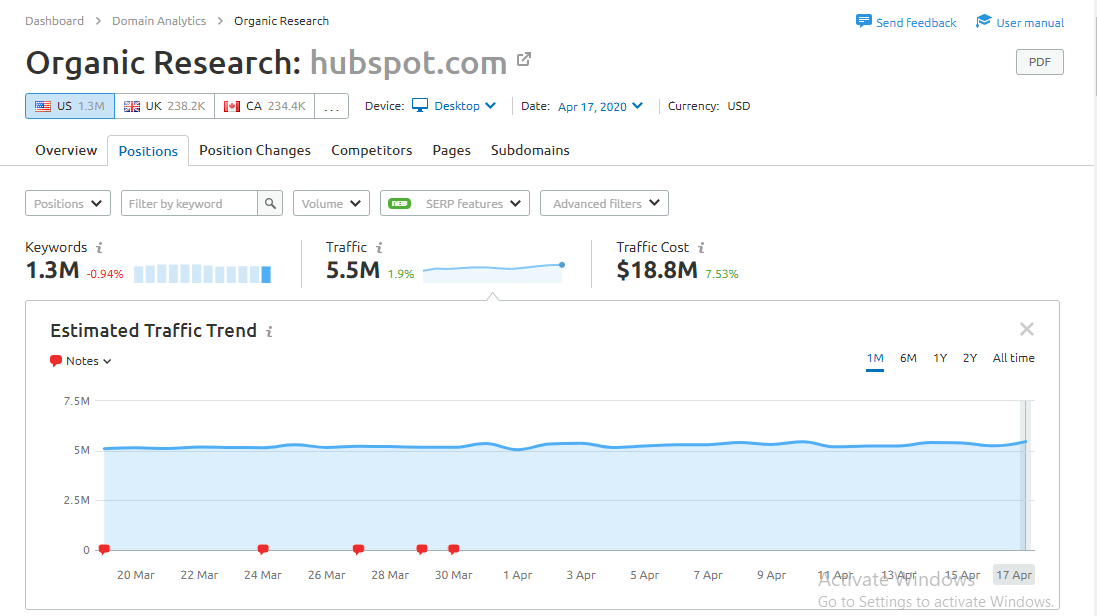Open info icon next to Keywords
The height and width of the screenshot is (616, 1097).
click(99, 248)
